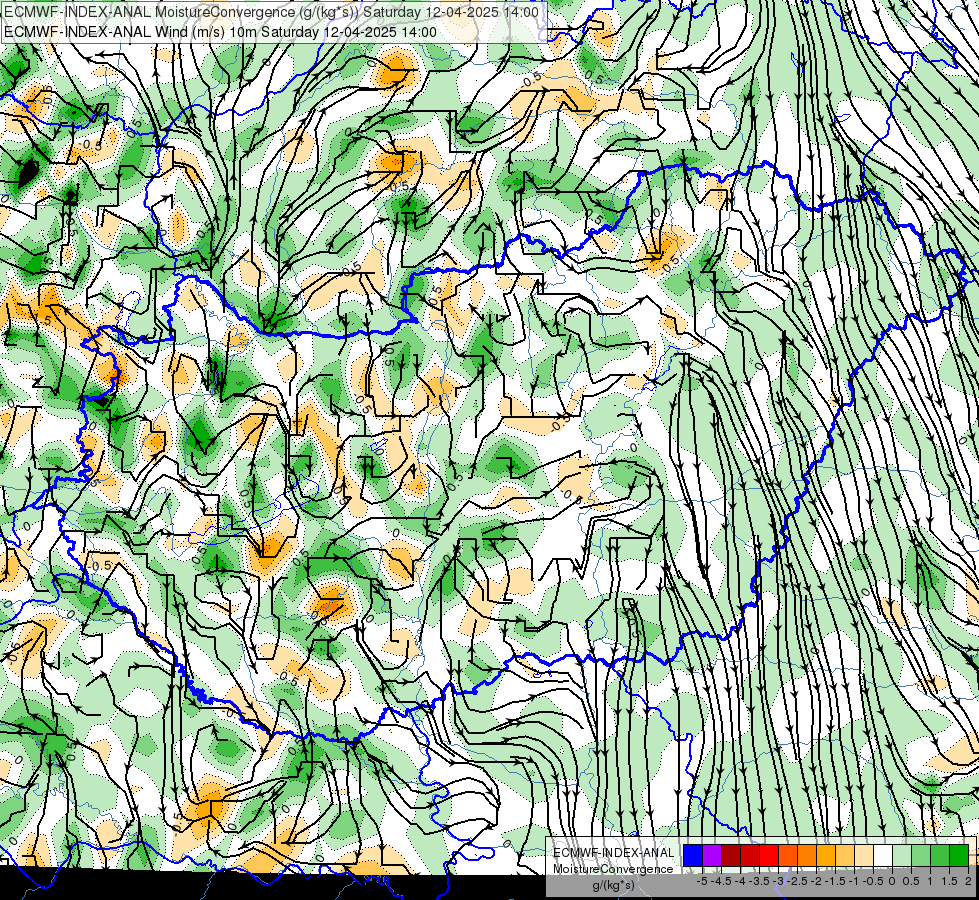
Task: Select the dark red swatch between -4.5 and -4
Action: 731,855
